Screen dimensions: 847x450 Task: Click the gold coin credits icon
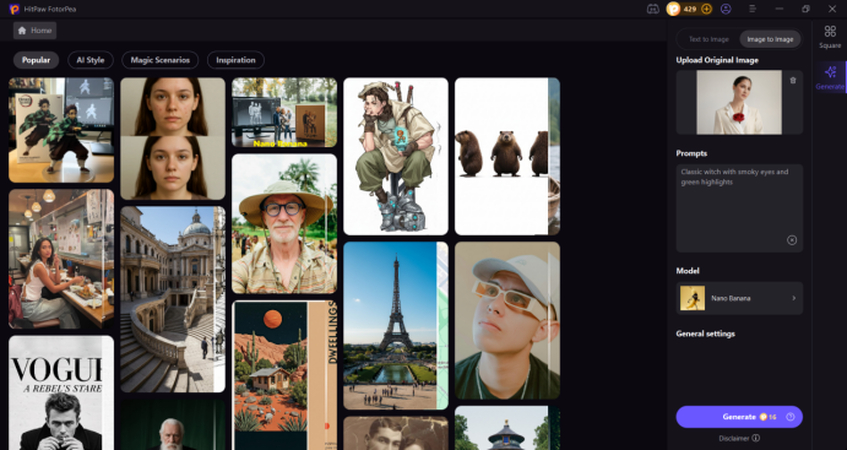(x=673, y=9)
